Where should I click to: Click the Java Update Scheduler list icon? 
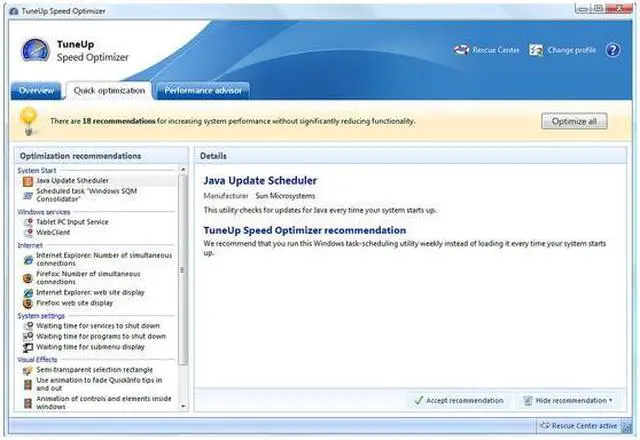coord(28,181)
